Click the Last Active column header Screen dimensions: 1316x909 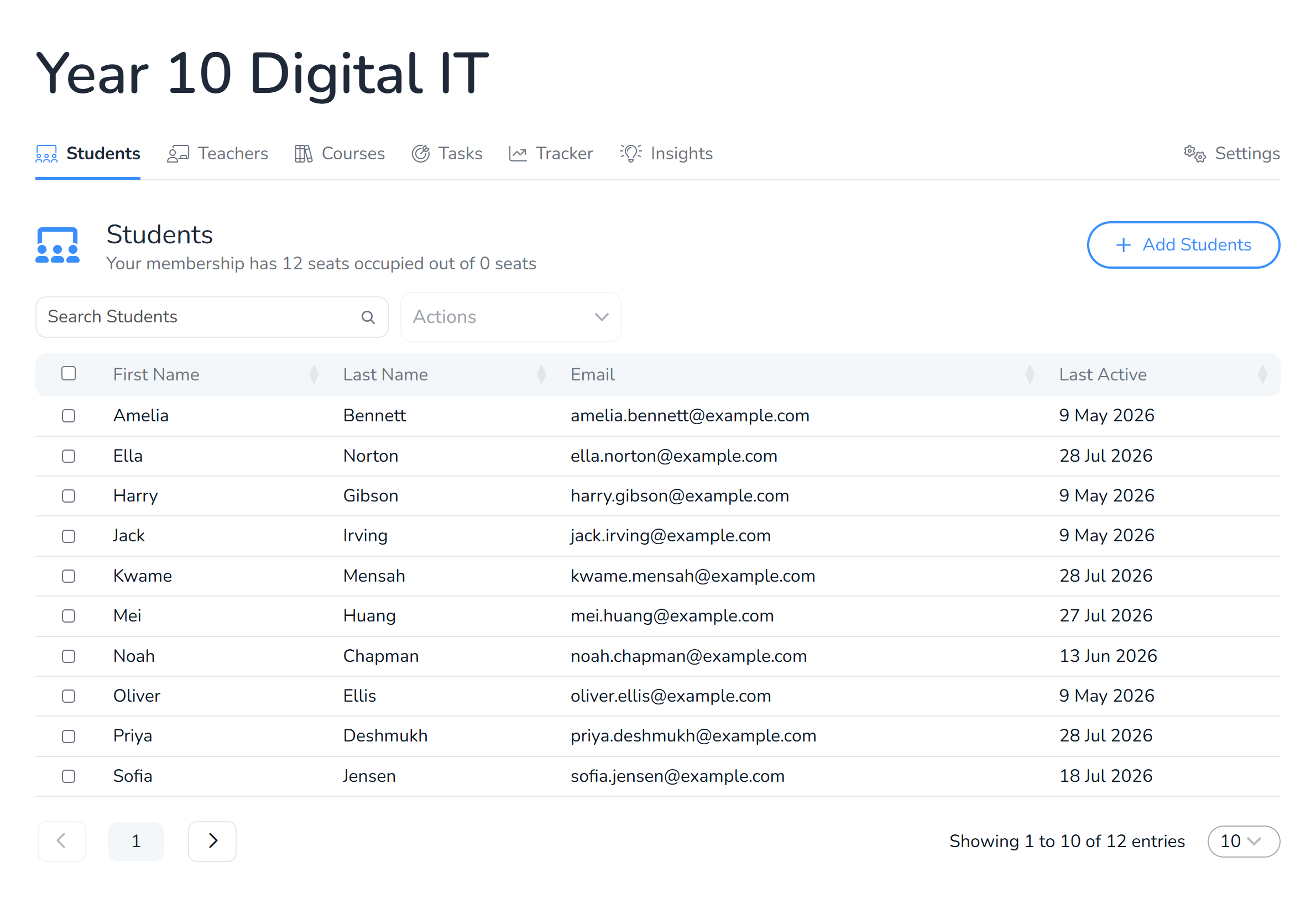click(1103, 375)
